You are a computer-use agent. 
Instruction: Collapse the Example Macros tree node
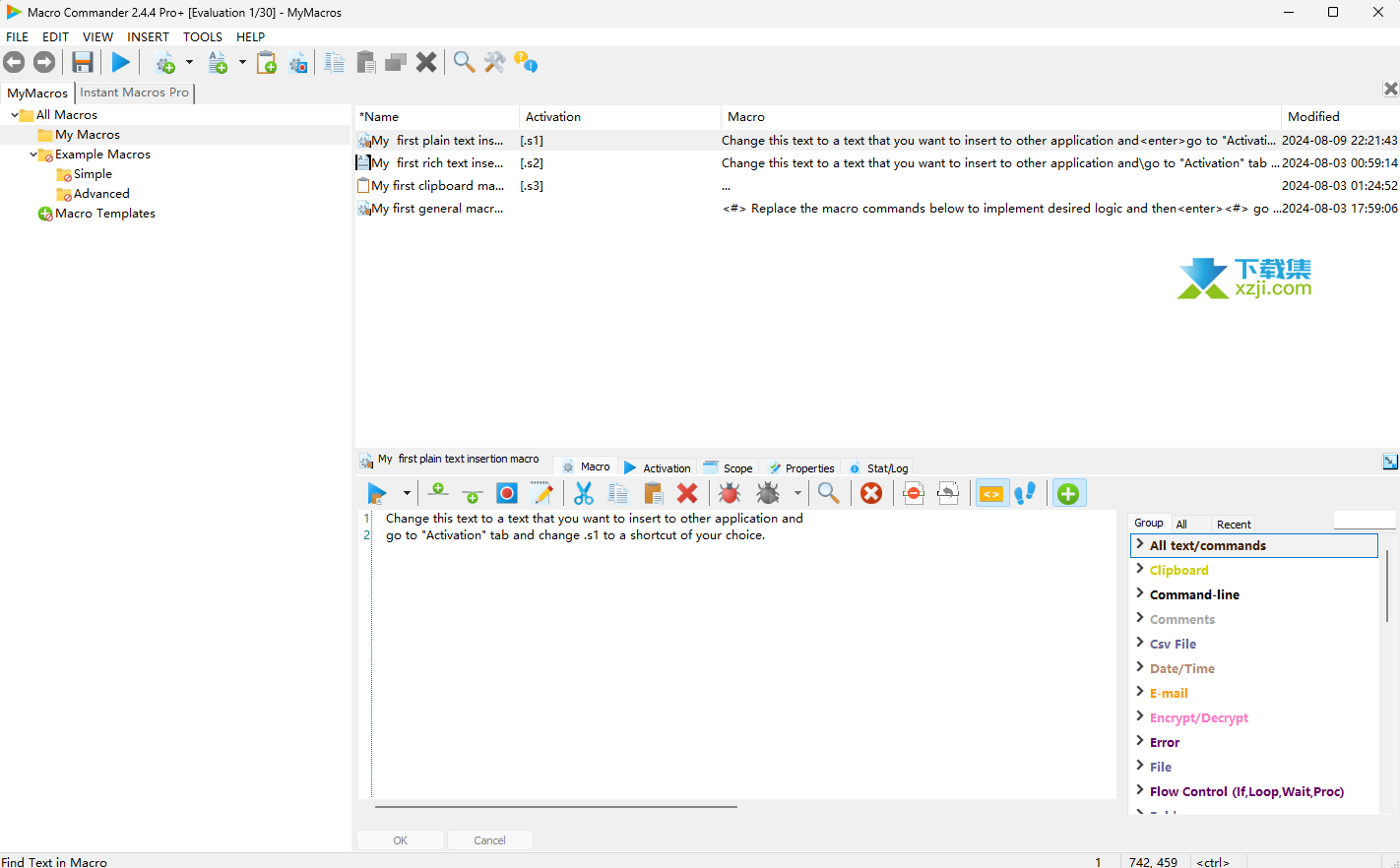pyautogui.click(x=33, y=155)
